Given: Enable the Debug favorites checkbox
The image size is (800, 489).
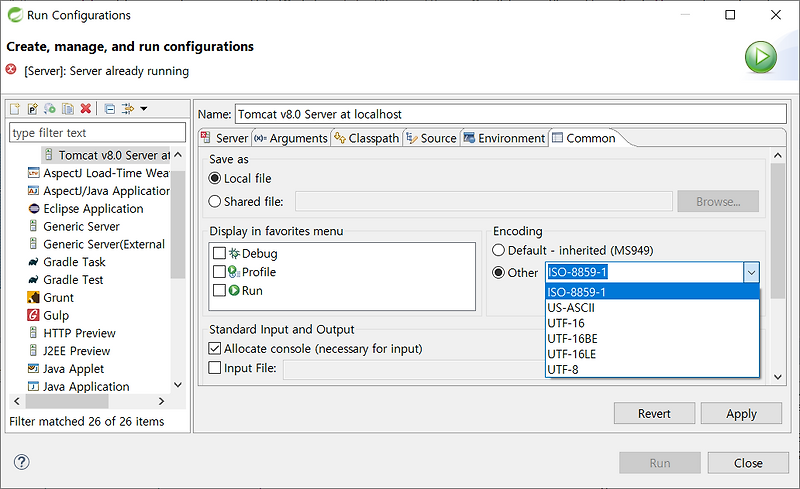Looking at the screenshot, I should pos(220,254).
